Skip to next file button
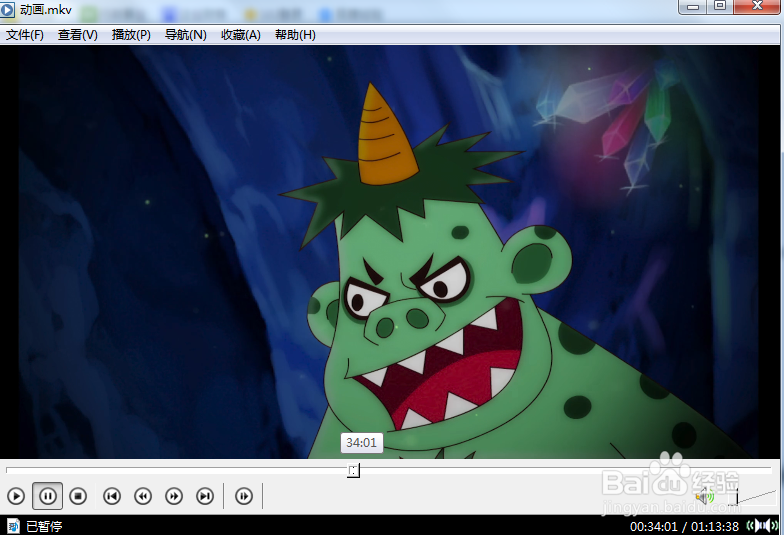784x535 pixels. (205, 496)
